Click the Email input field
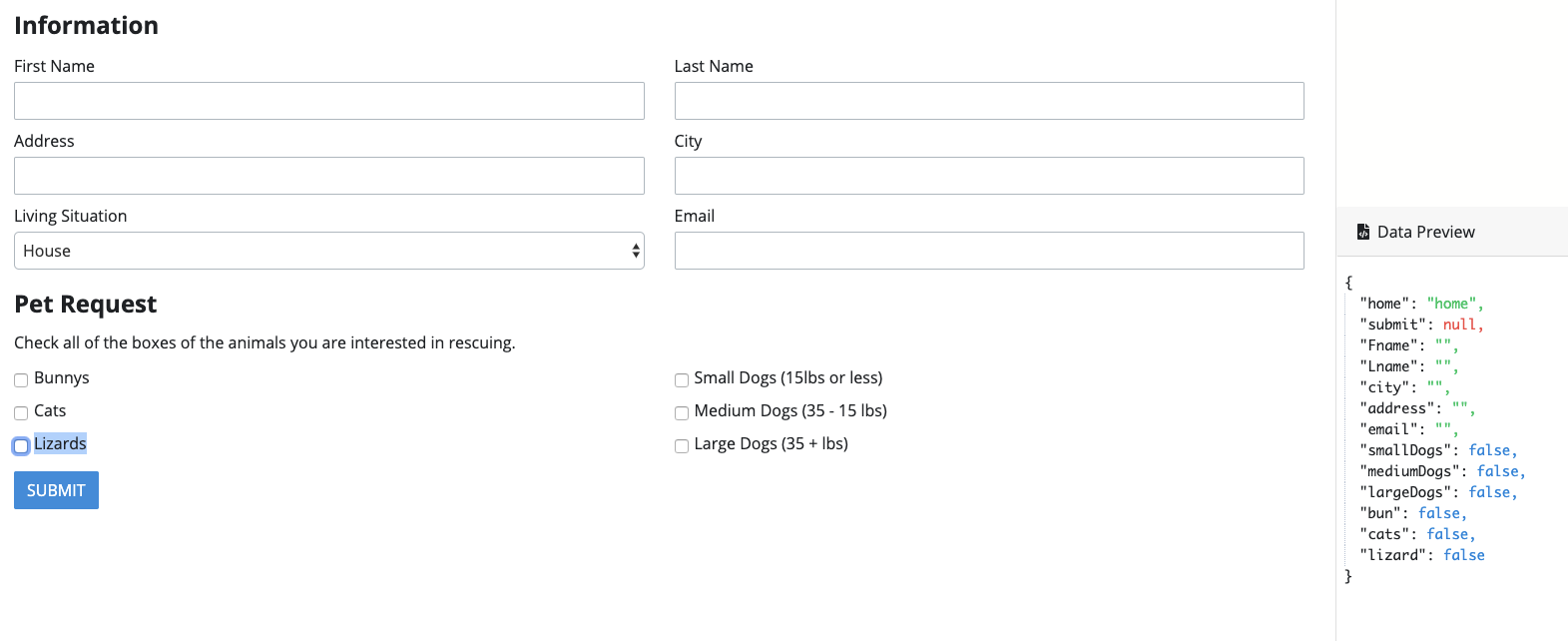Screen dimensions: 1568x641 (989, 251)
